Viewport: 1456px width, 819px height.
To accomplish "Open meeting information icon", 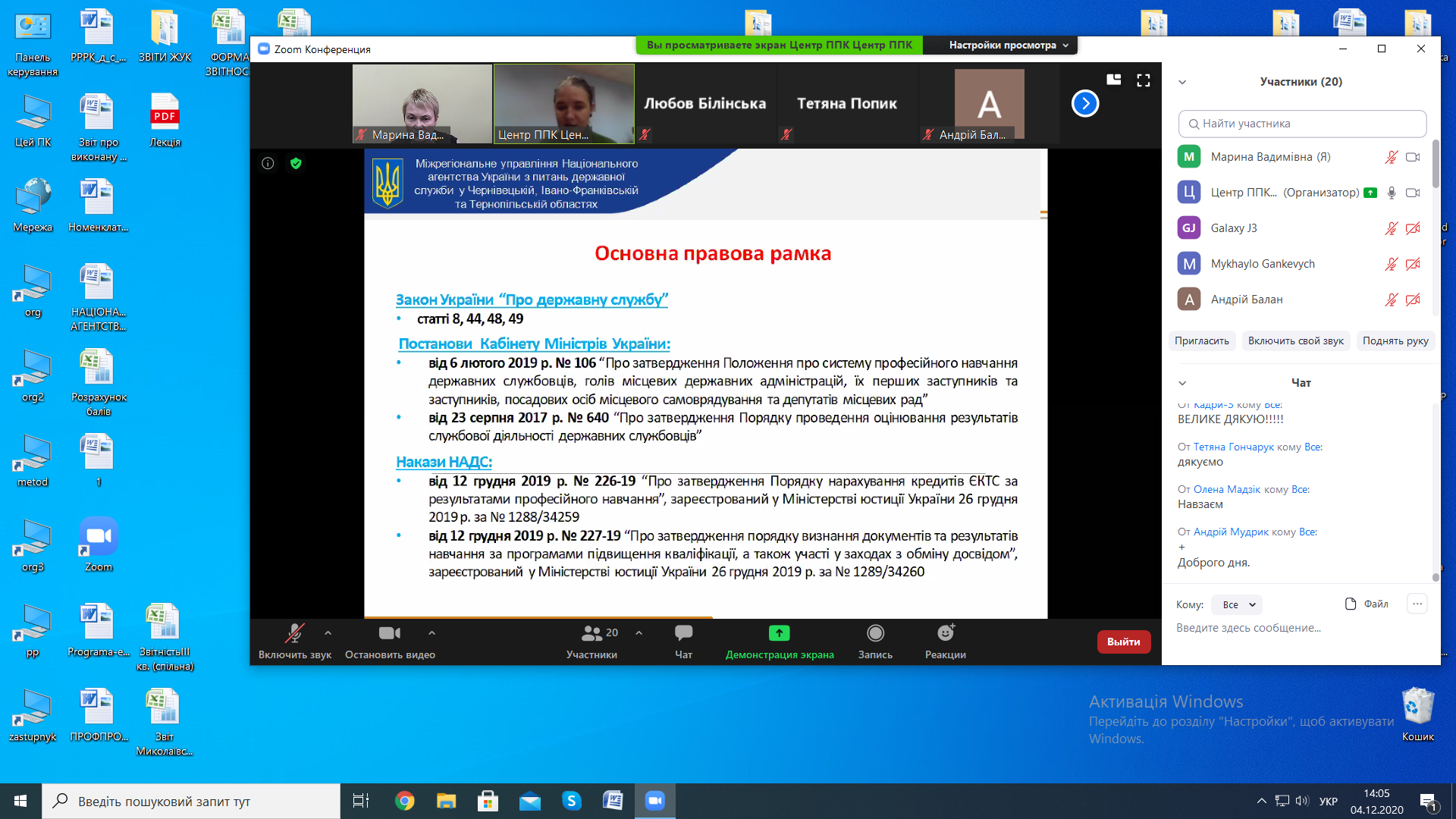I will (x=268, y=163).
